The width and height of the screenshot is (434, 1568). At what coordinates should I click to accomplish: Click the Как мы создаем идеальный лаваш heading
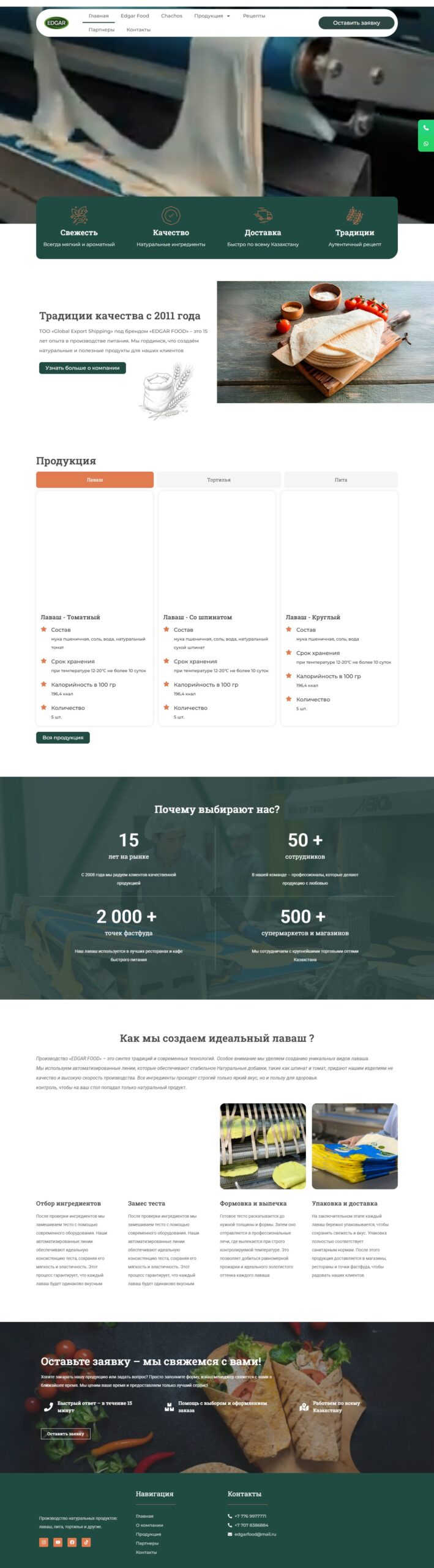tap(217, 1038)
